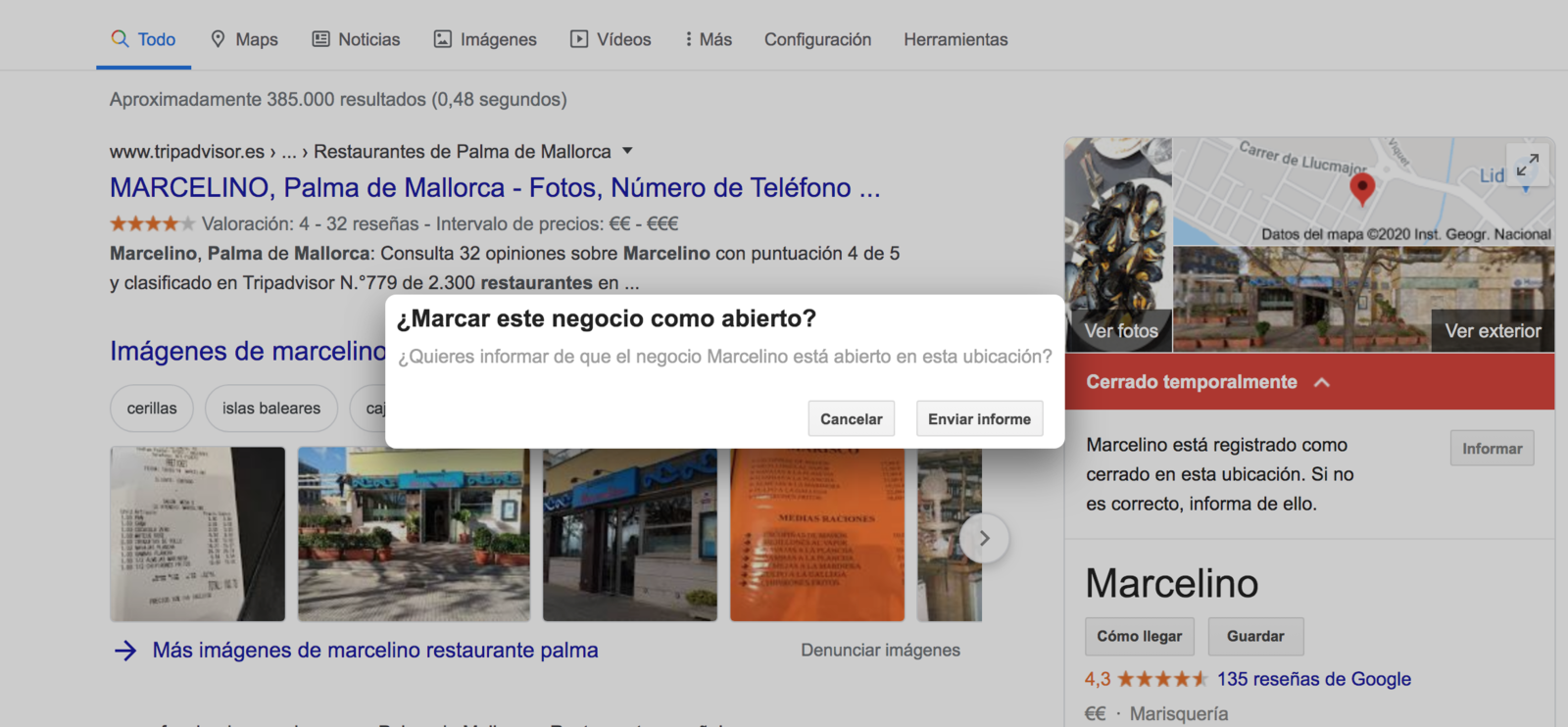The width and height of the screenshot is (1568, 727).
Task: Open Configuración menu
Action: (x=817, y=39)
